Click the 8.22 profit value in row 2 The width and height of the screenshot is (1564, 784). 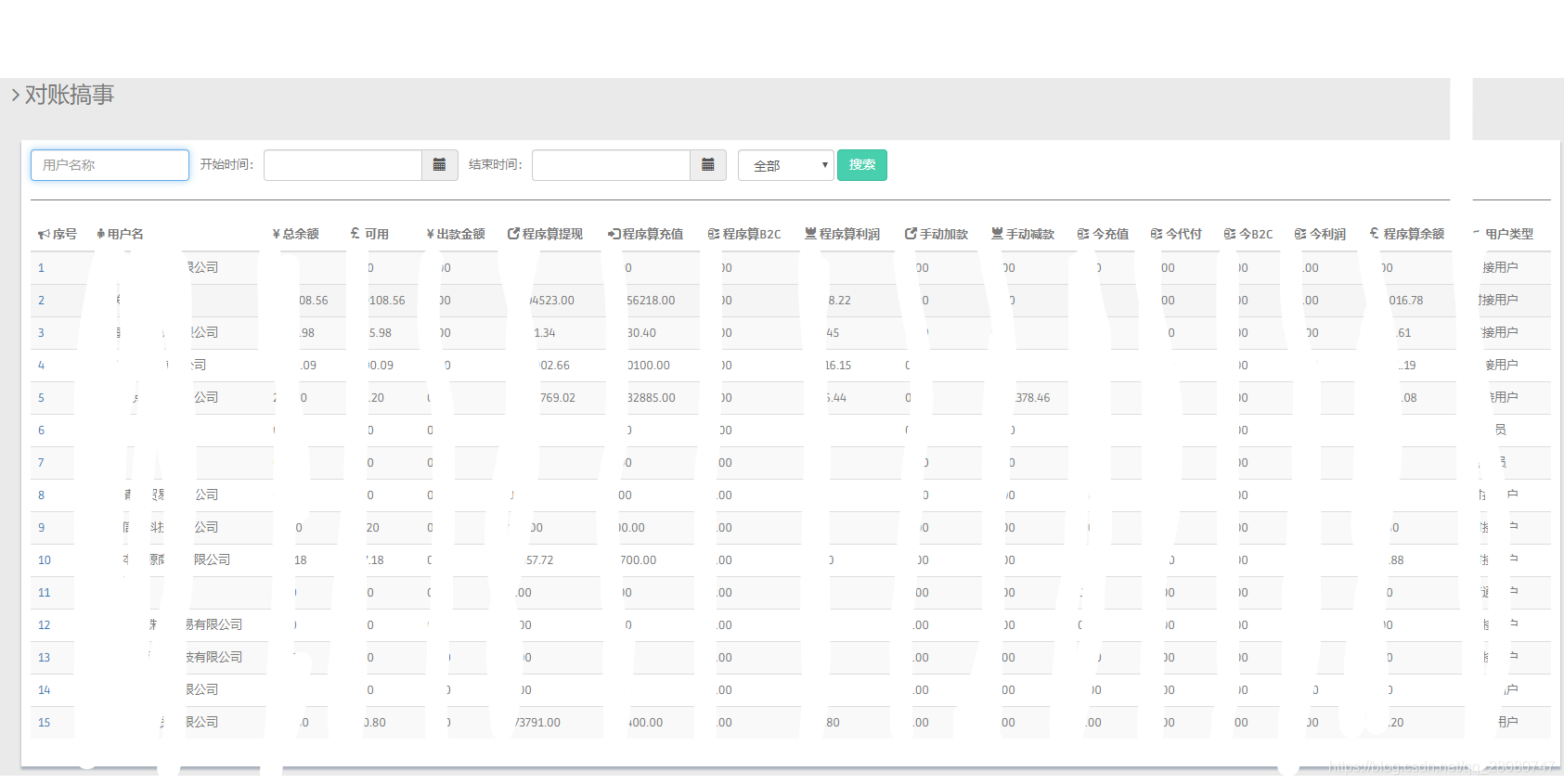(839, 301)
